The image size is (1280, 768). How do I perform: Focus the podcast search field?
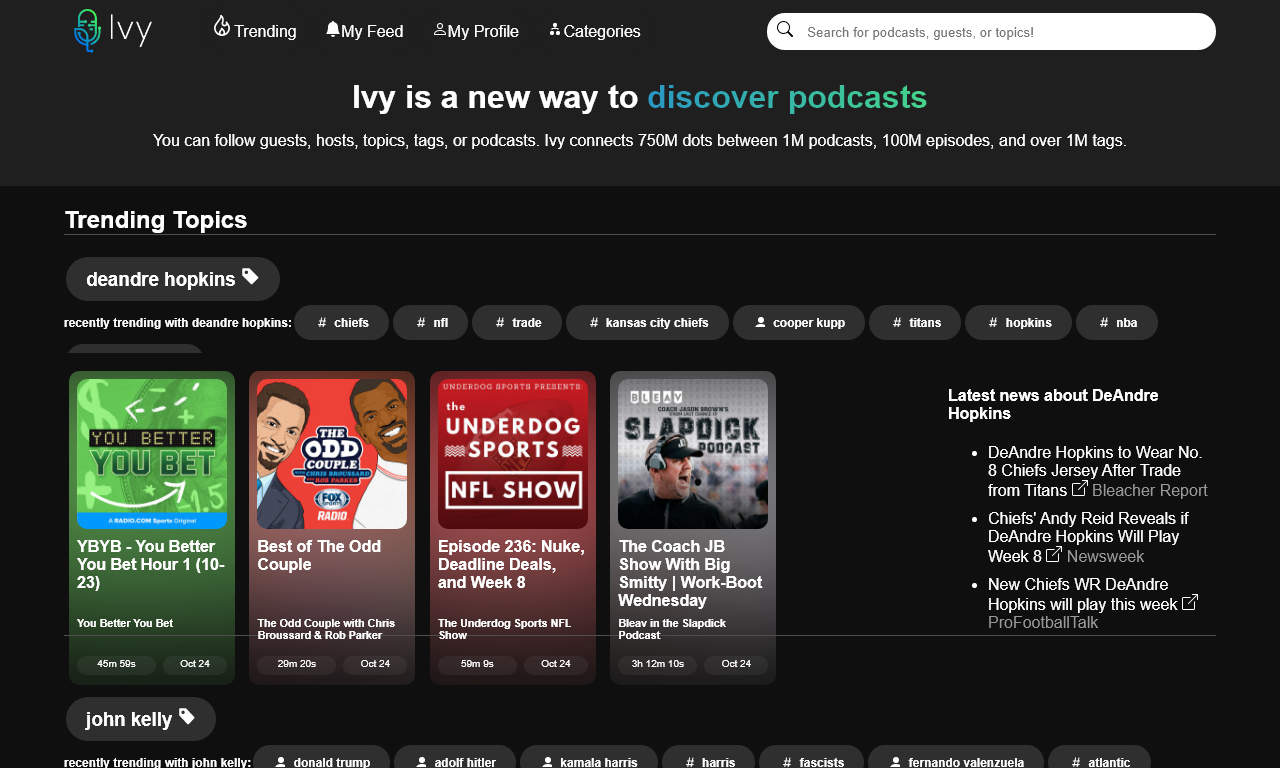(x=1000, y=32)
